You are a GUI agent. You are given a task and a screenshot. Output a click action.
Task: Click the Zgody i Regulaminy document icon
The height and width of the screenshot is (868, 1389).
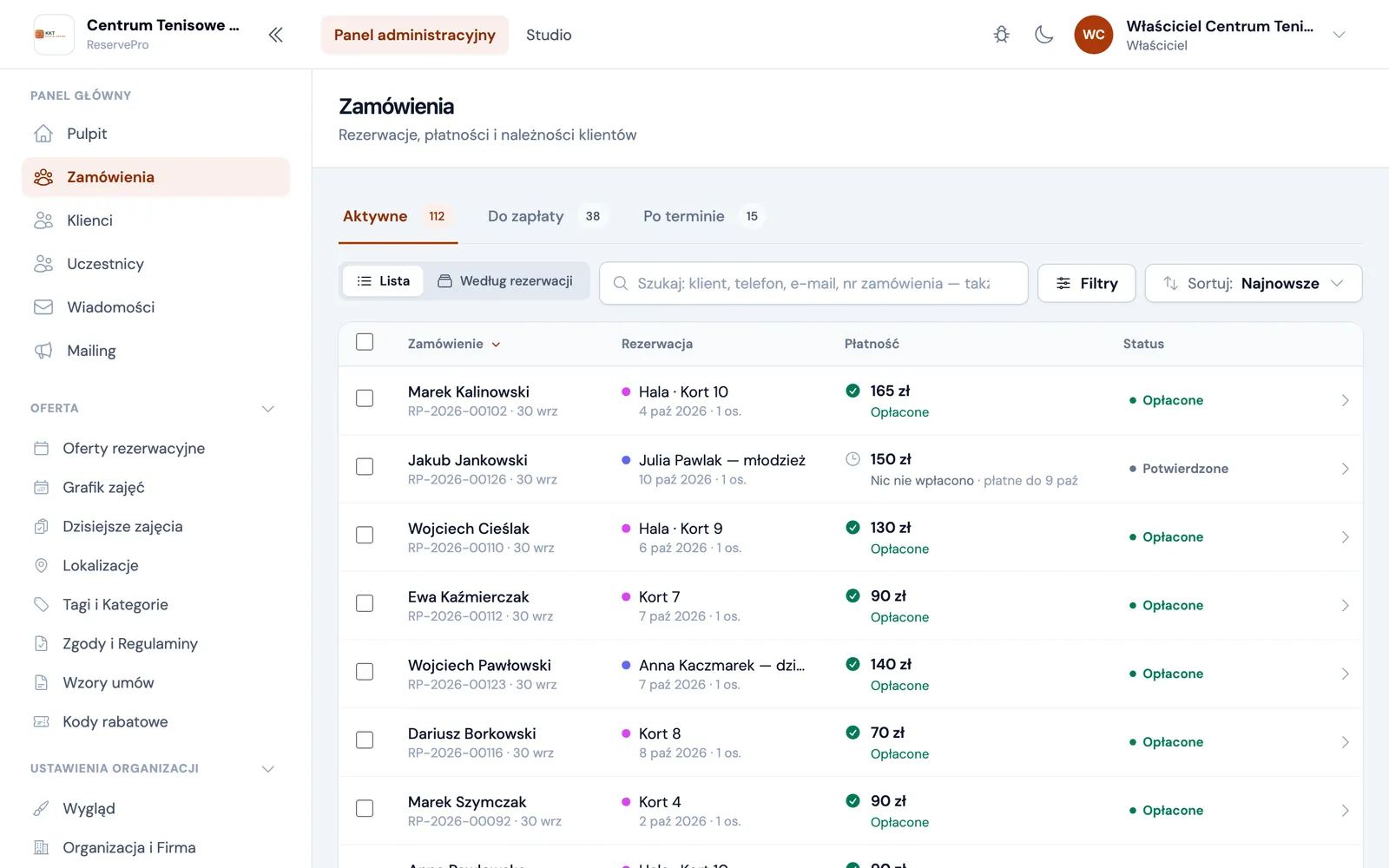tap(41, 644)
